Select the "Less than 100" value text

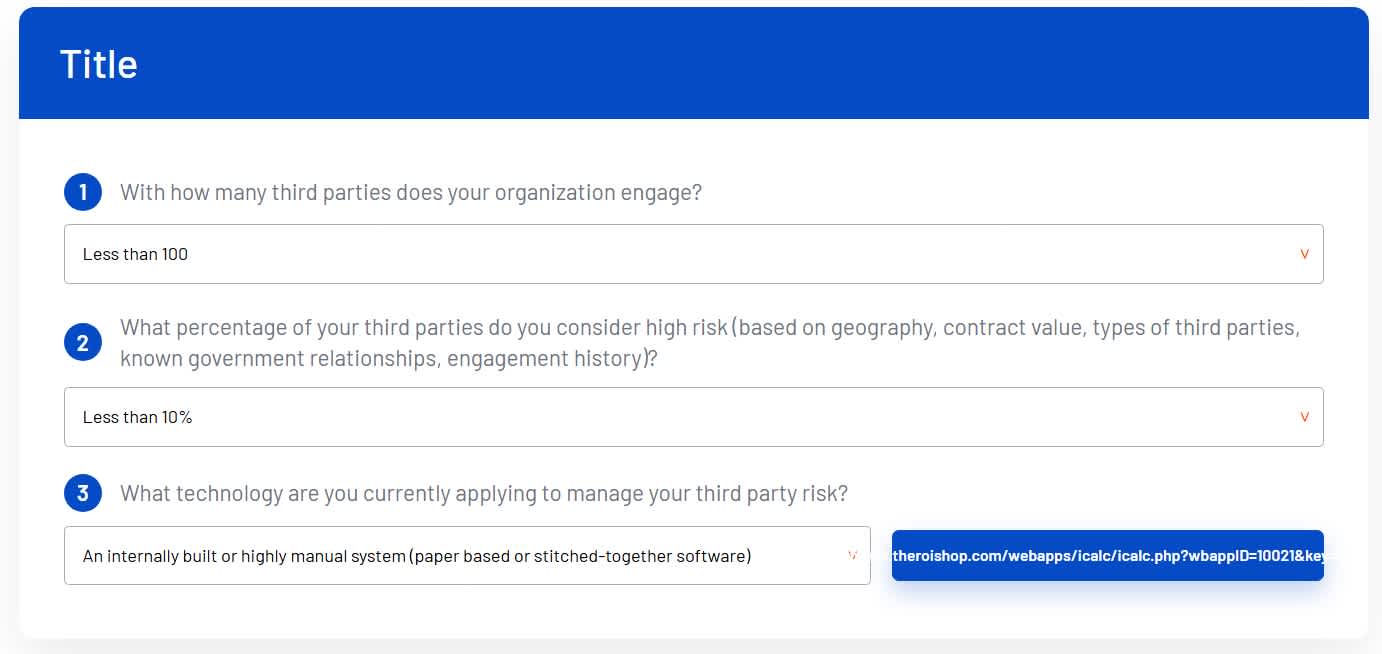(x=135, y=254)
